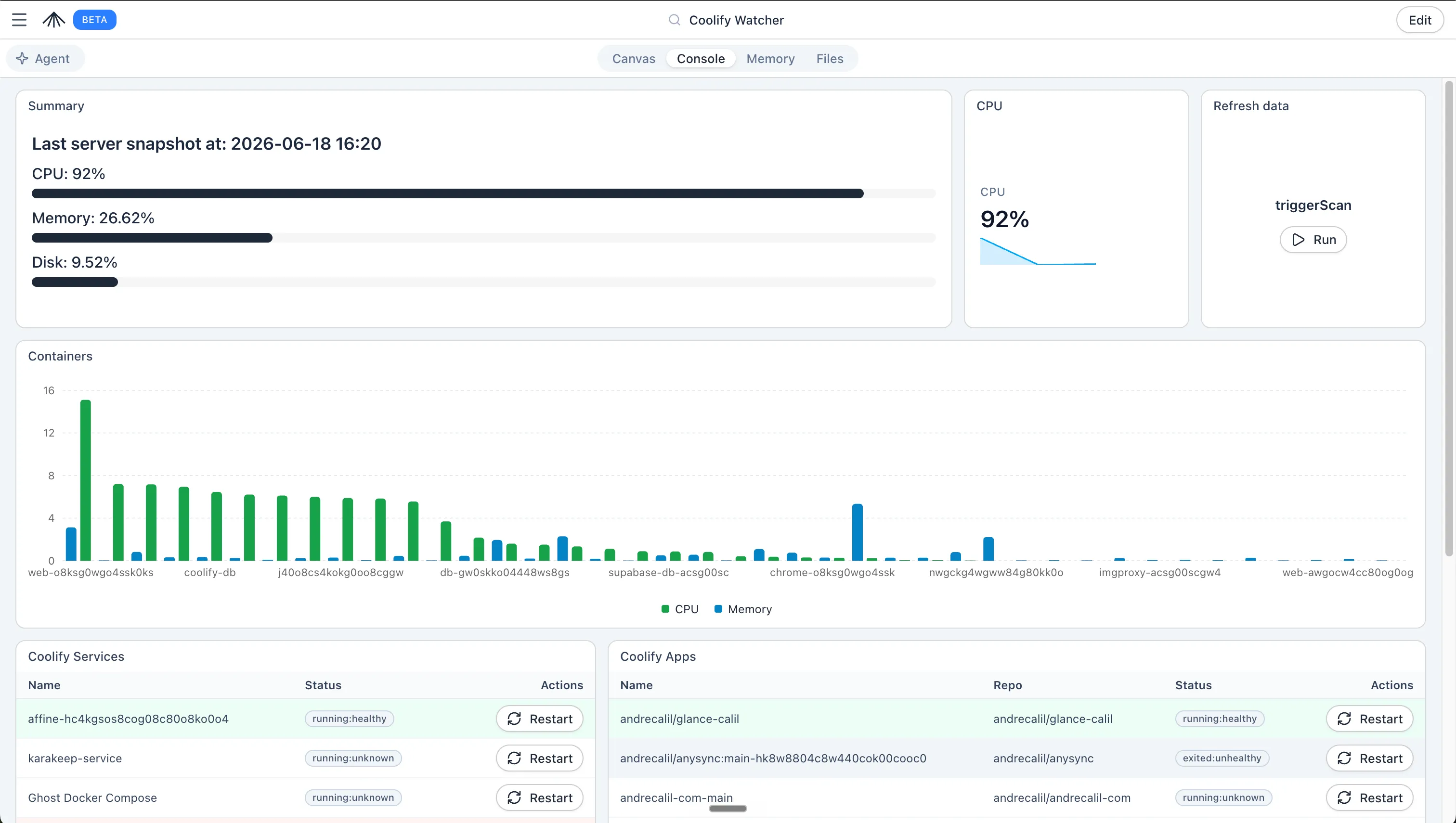Click Name header in Coolify Services

point(44,685)
